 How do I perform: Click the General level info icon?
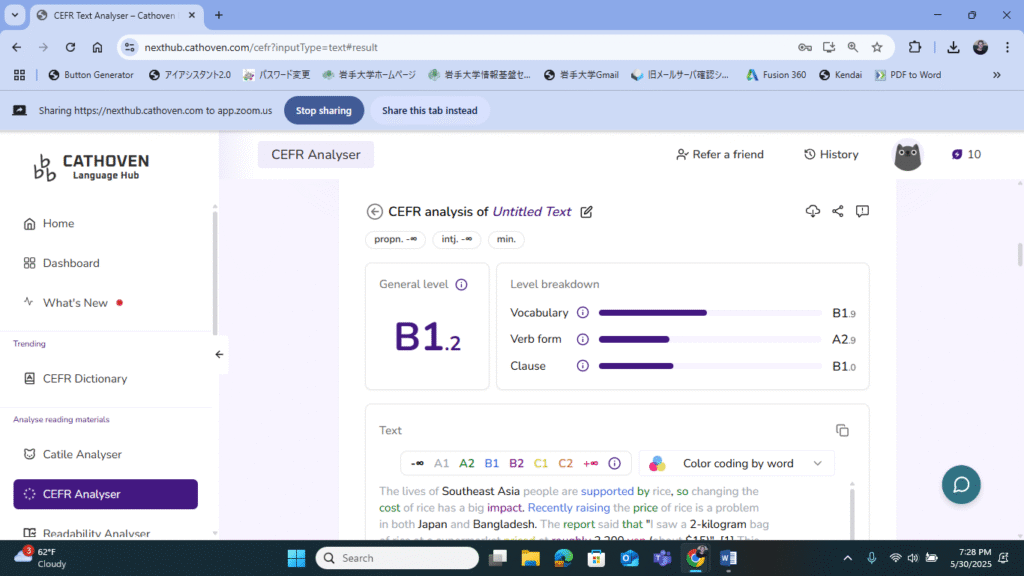pyautogui.click(x=461, y=285)
